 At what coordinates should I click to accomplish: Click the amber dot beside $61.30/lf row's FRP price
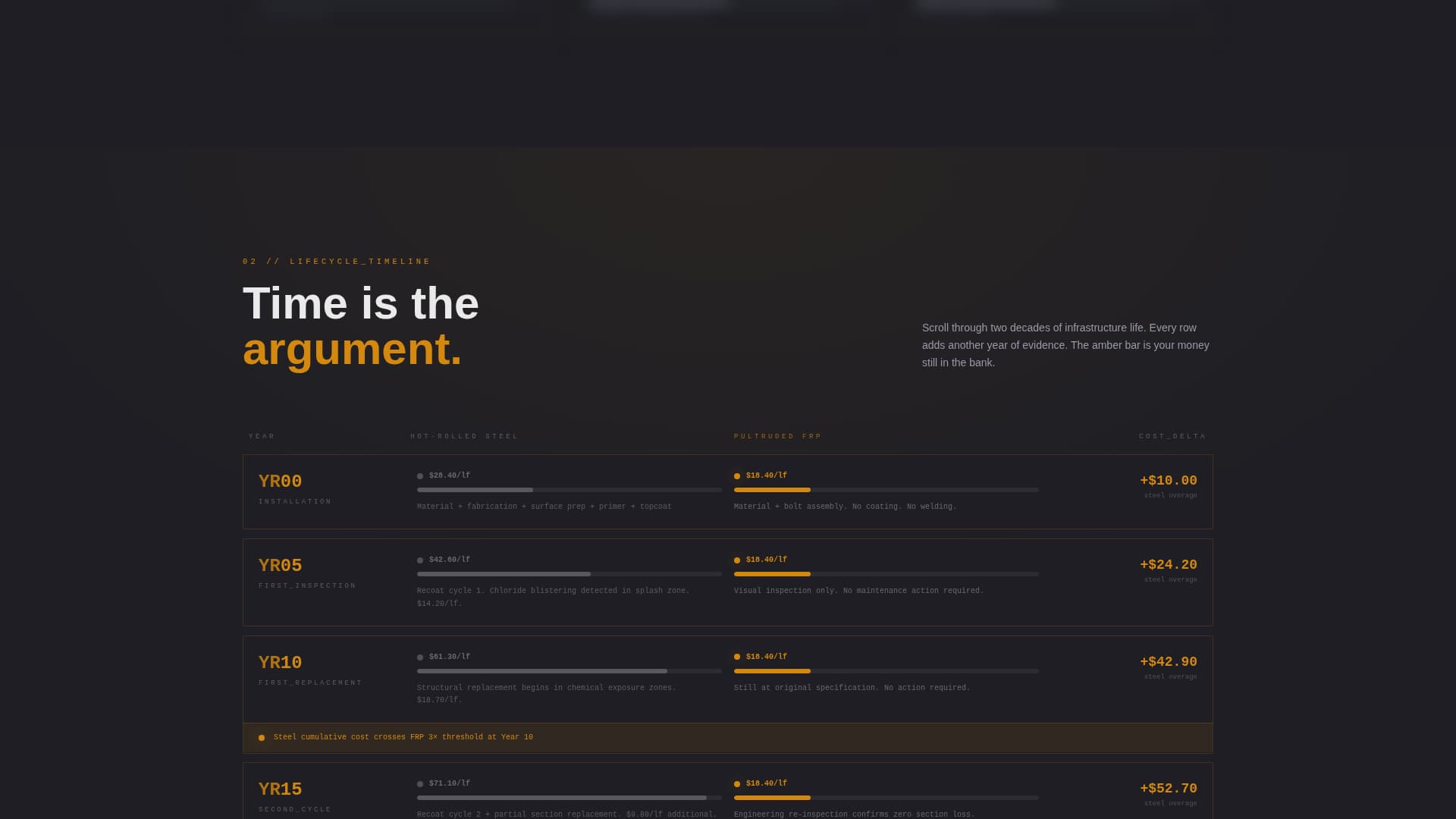coord(738,657)
